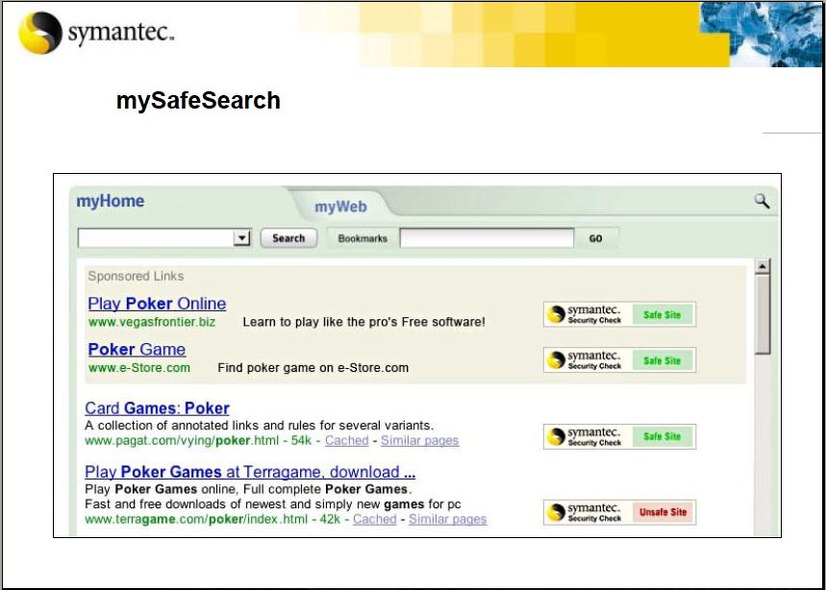Click the www.vegasfrontier.biz URL text
Viewport: 826px width, 590px height.
pos(152,322)
